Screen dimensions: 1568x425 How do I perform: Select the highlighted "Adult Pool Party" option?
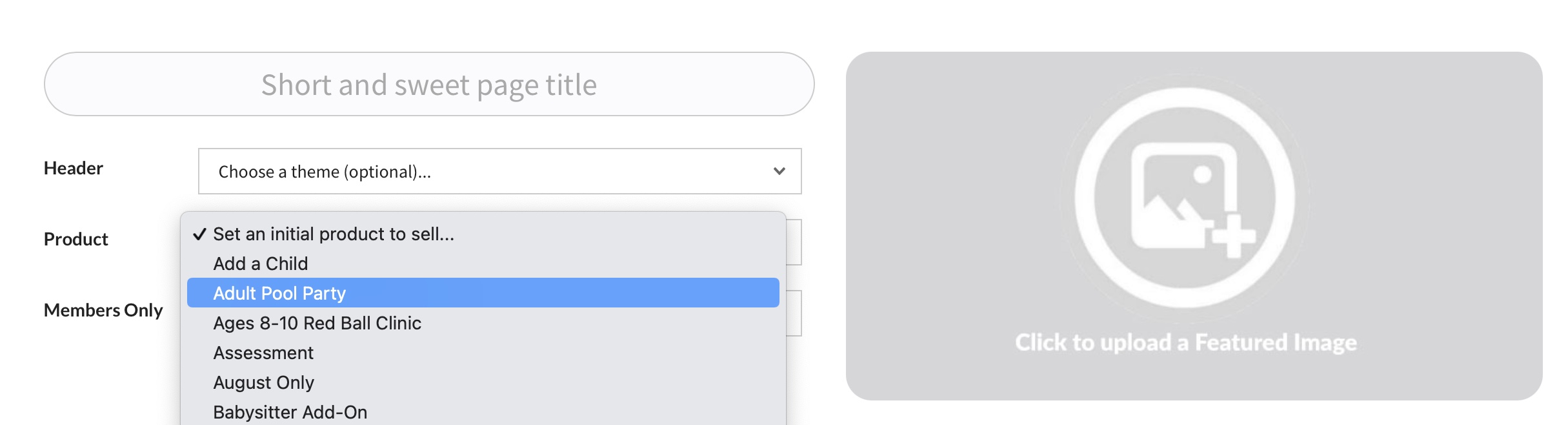tap(279, 293)
